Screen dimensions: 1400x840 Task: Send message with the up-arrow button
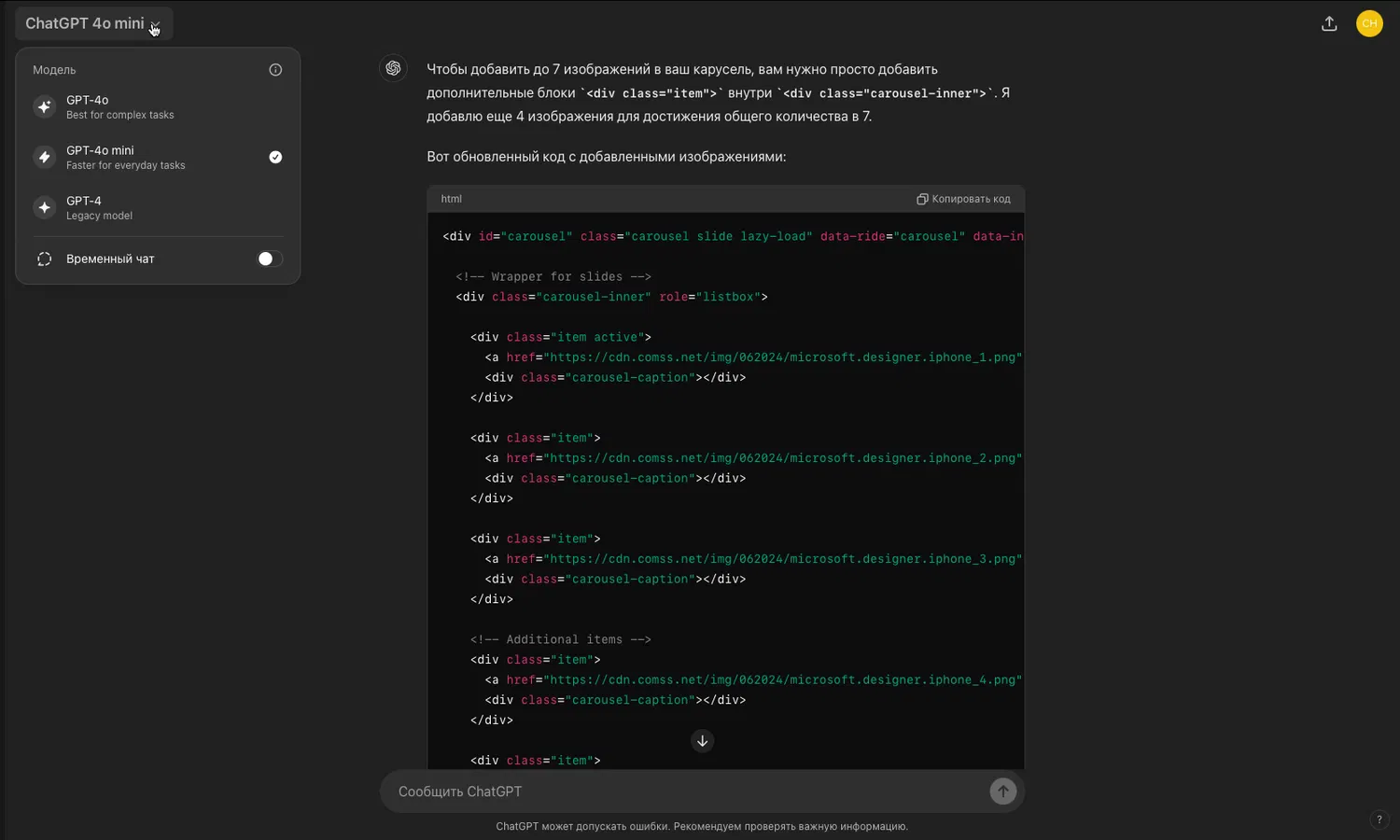1002,791
